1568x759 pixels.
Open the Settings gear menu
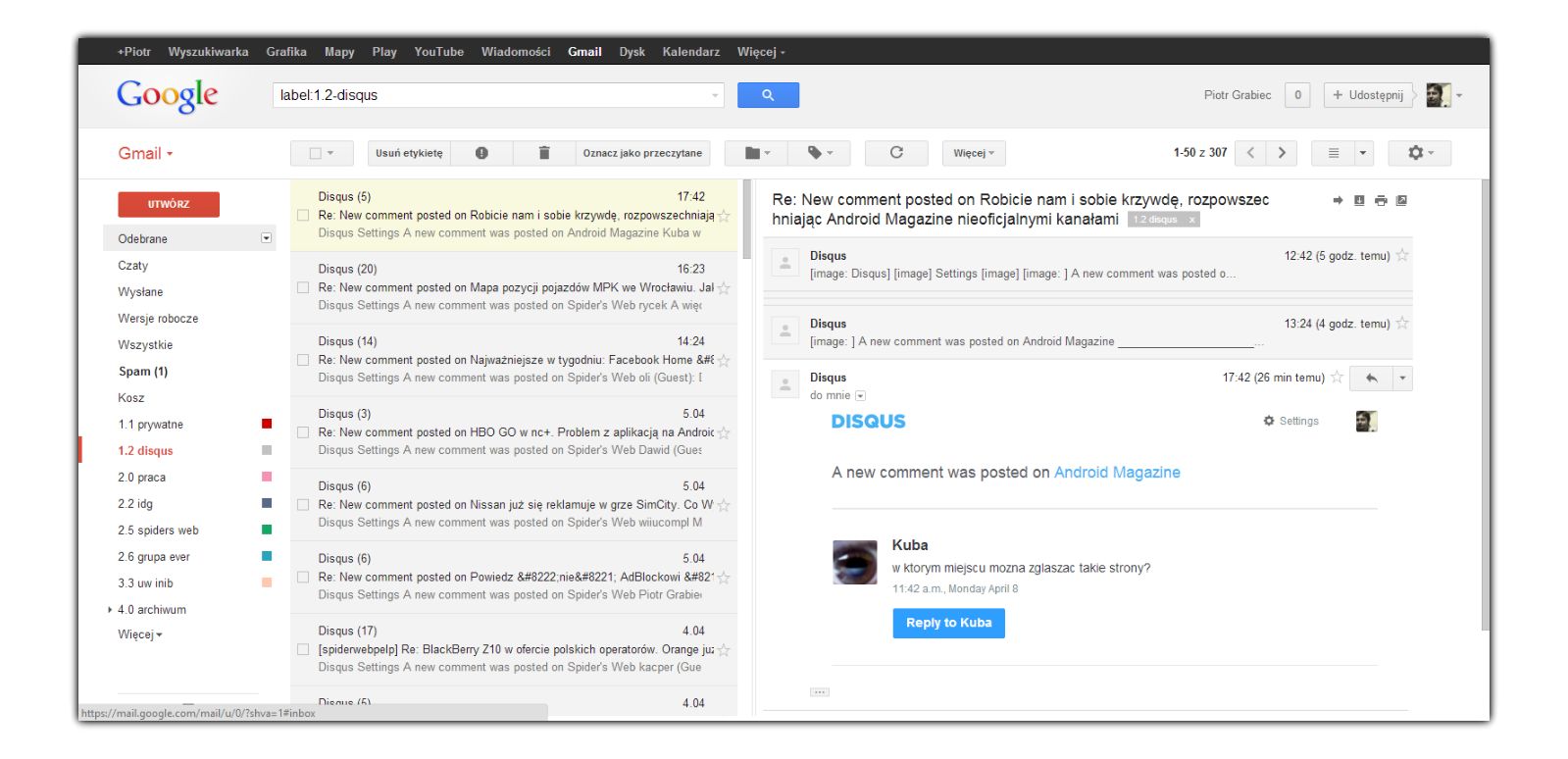(1420, 153)
